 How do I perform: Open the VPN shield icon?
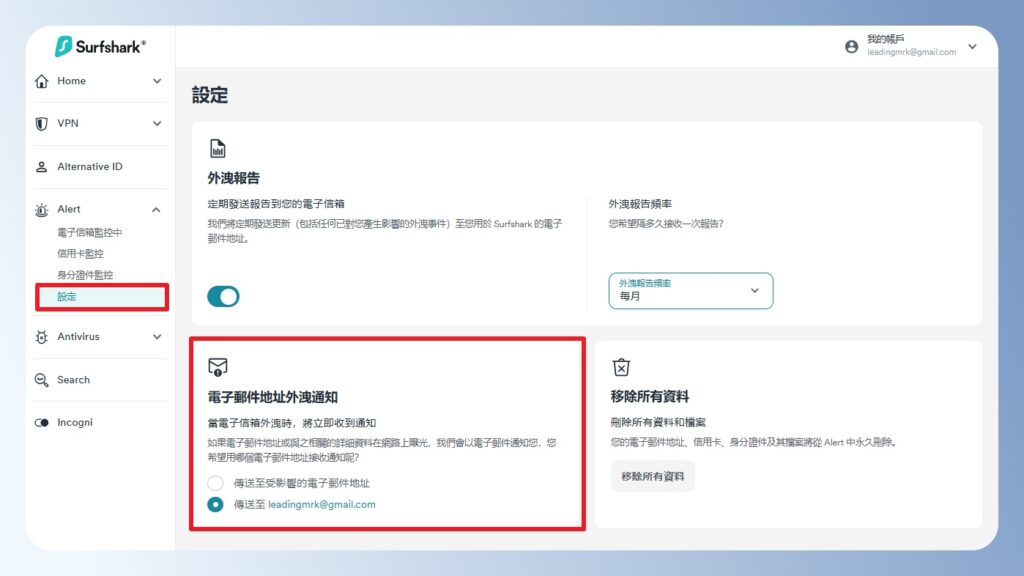coord(40,123)
